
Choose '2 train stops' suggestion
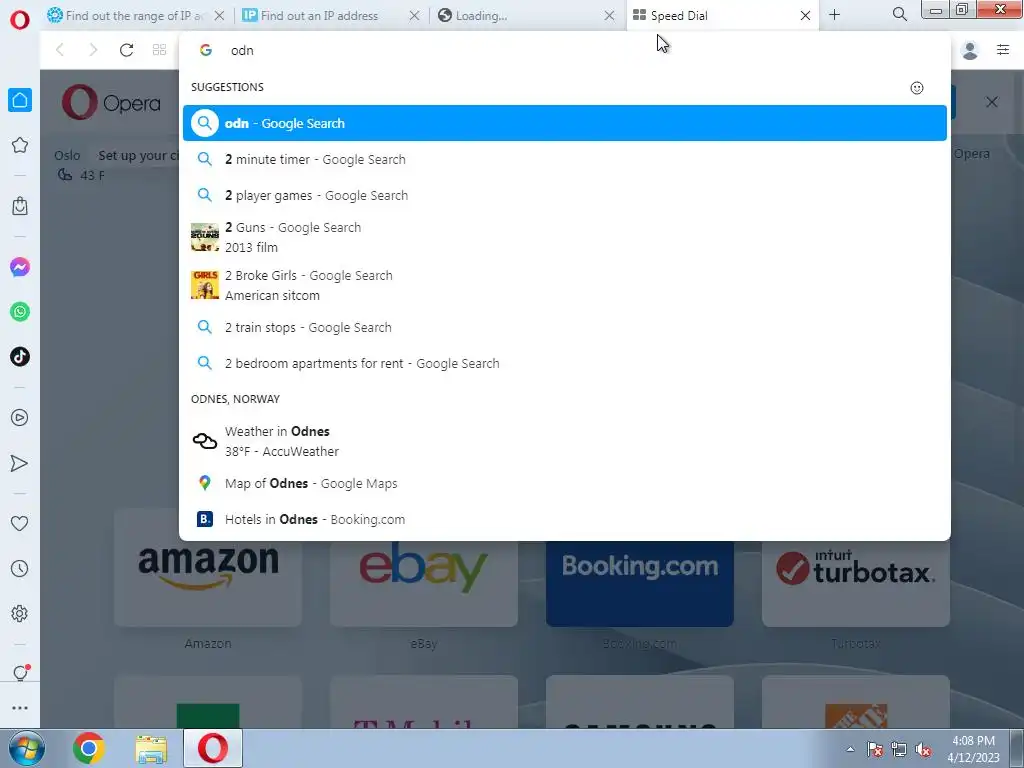565,327
